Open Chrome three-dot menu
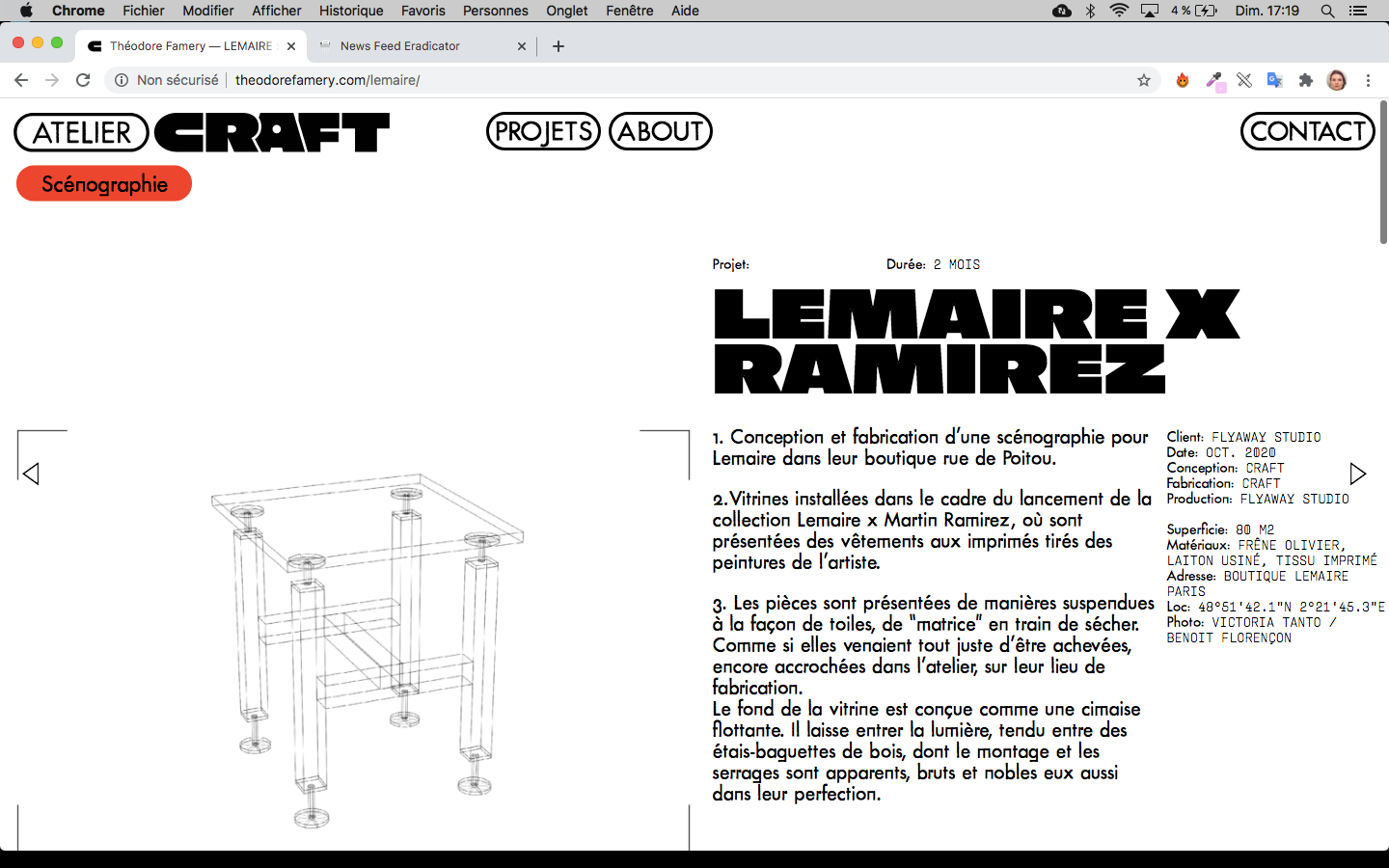Screen dimensions: 1389x868 tap(1368, 80)
